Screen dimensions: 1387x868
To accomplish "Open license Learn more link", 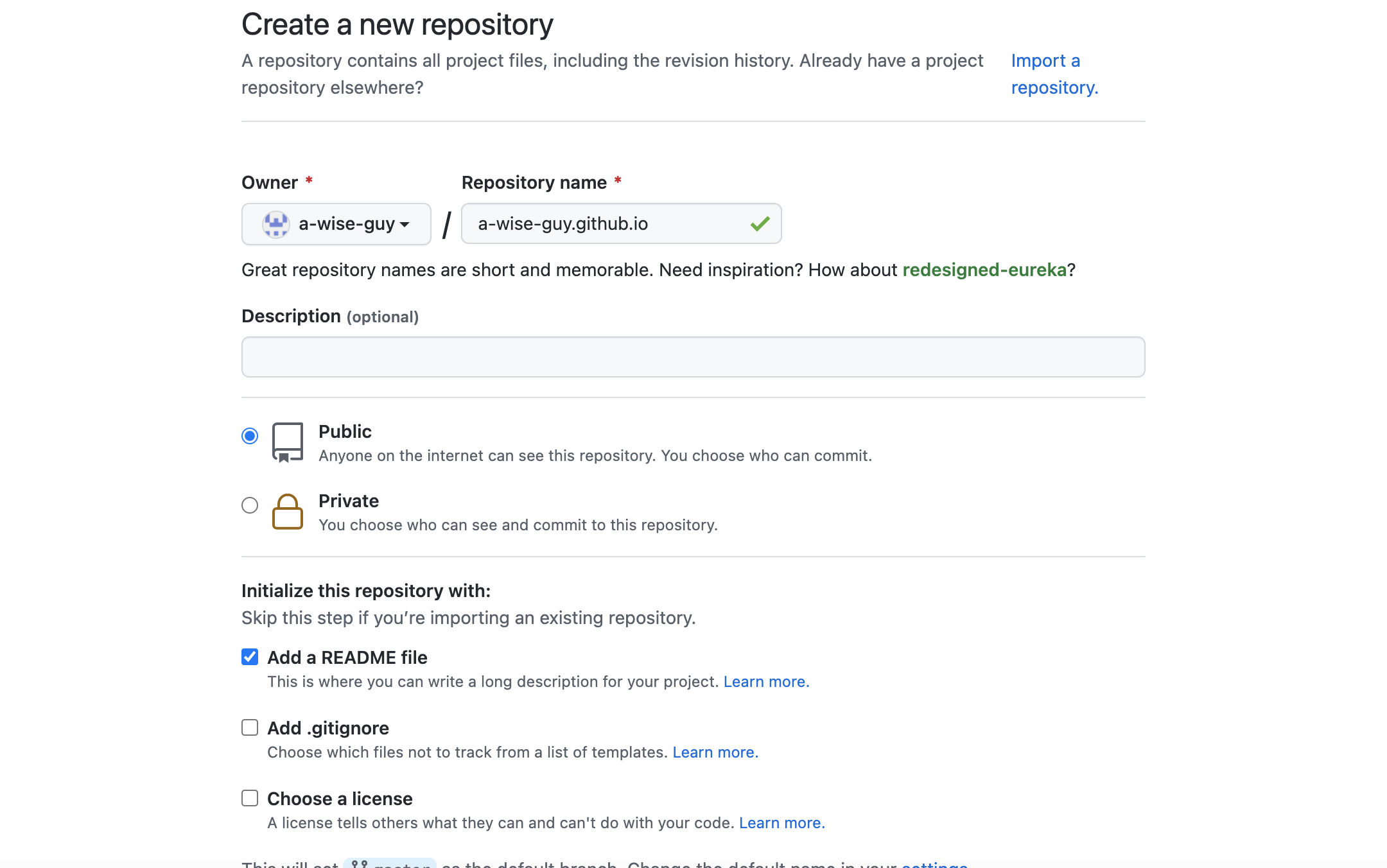I will (x=781, y=823).
